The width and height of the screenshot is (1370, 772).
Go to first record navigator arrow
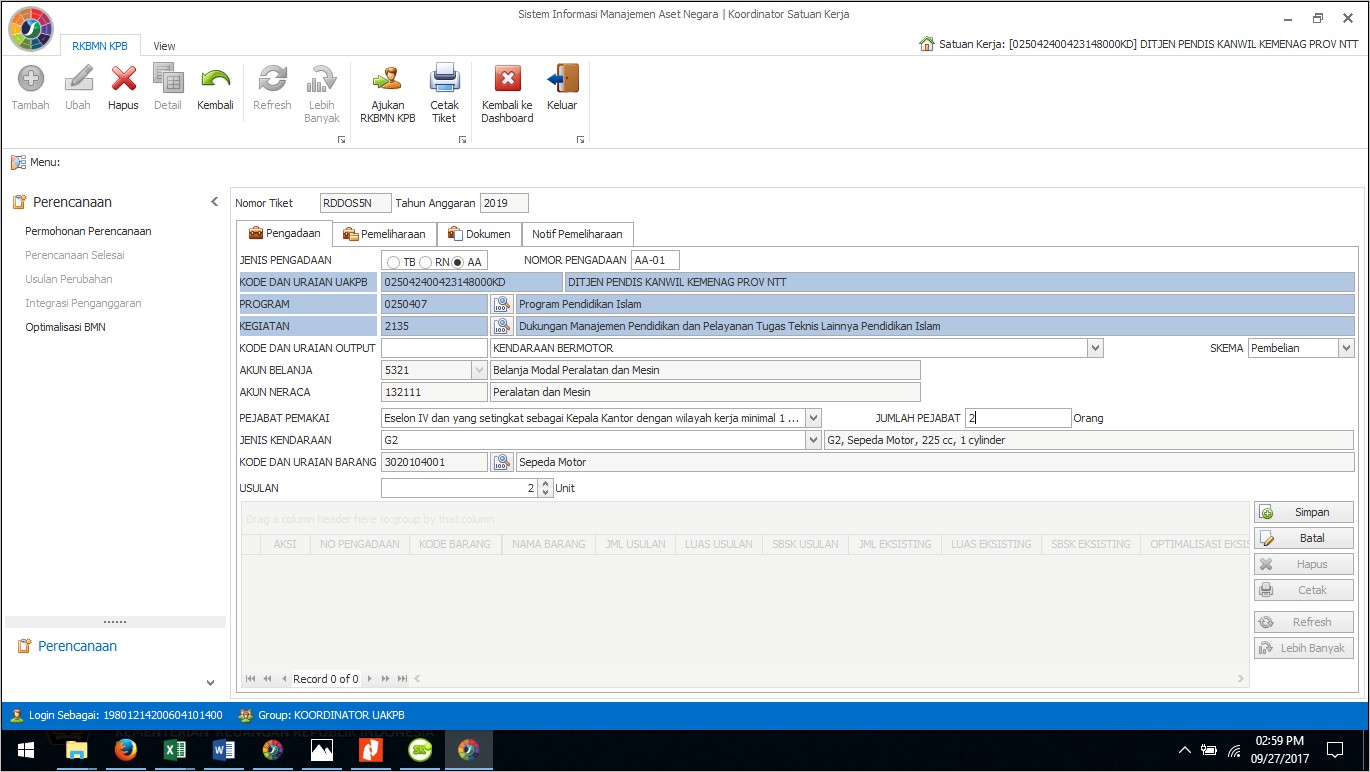250,679
